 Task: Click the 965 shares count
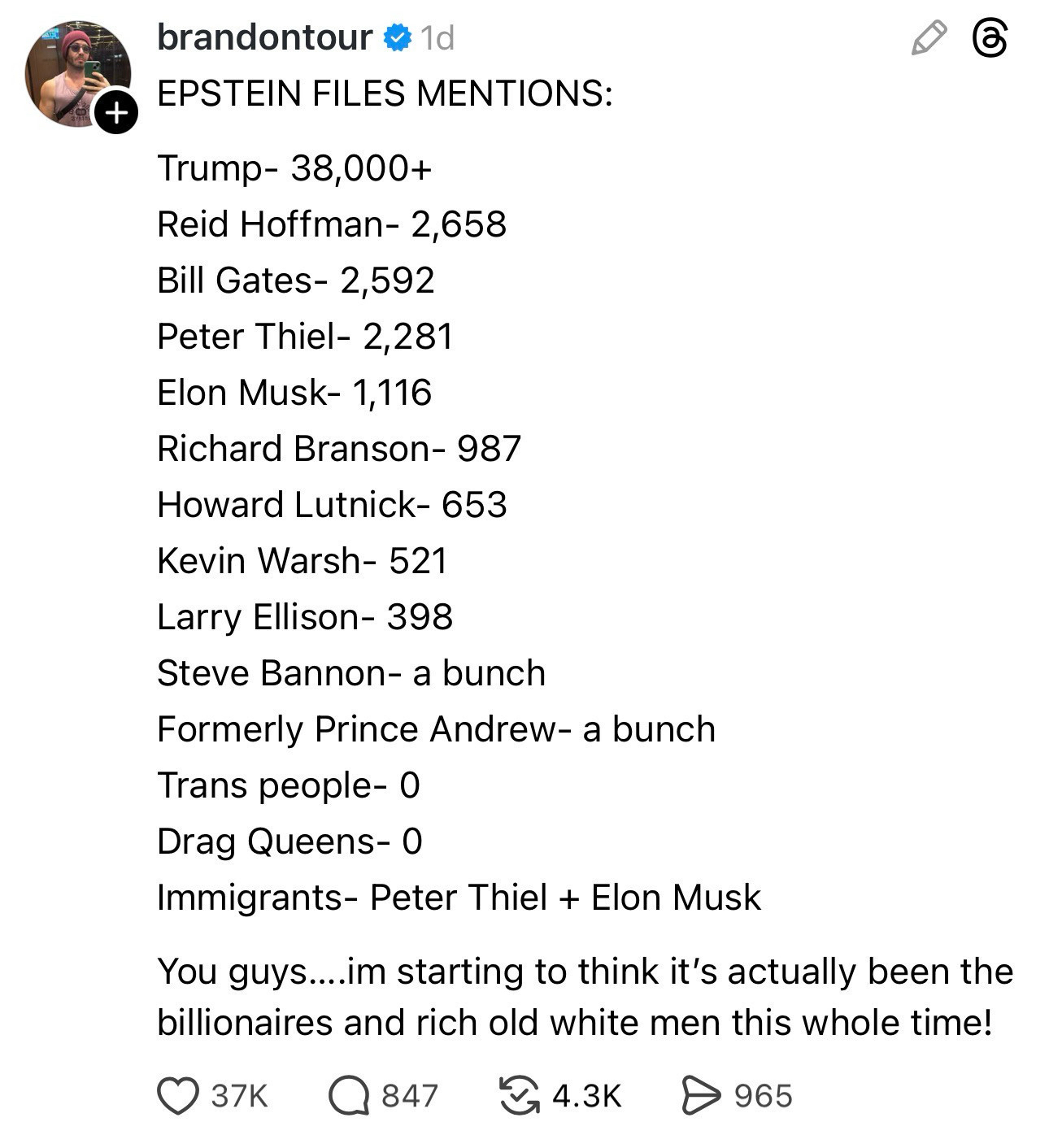click(x=763, y=1096)
